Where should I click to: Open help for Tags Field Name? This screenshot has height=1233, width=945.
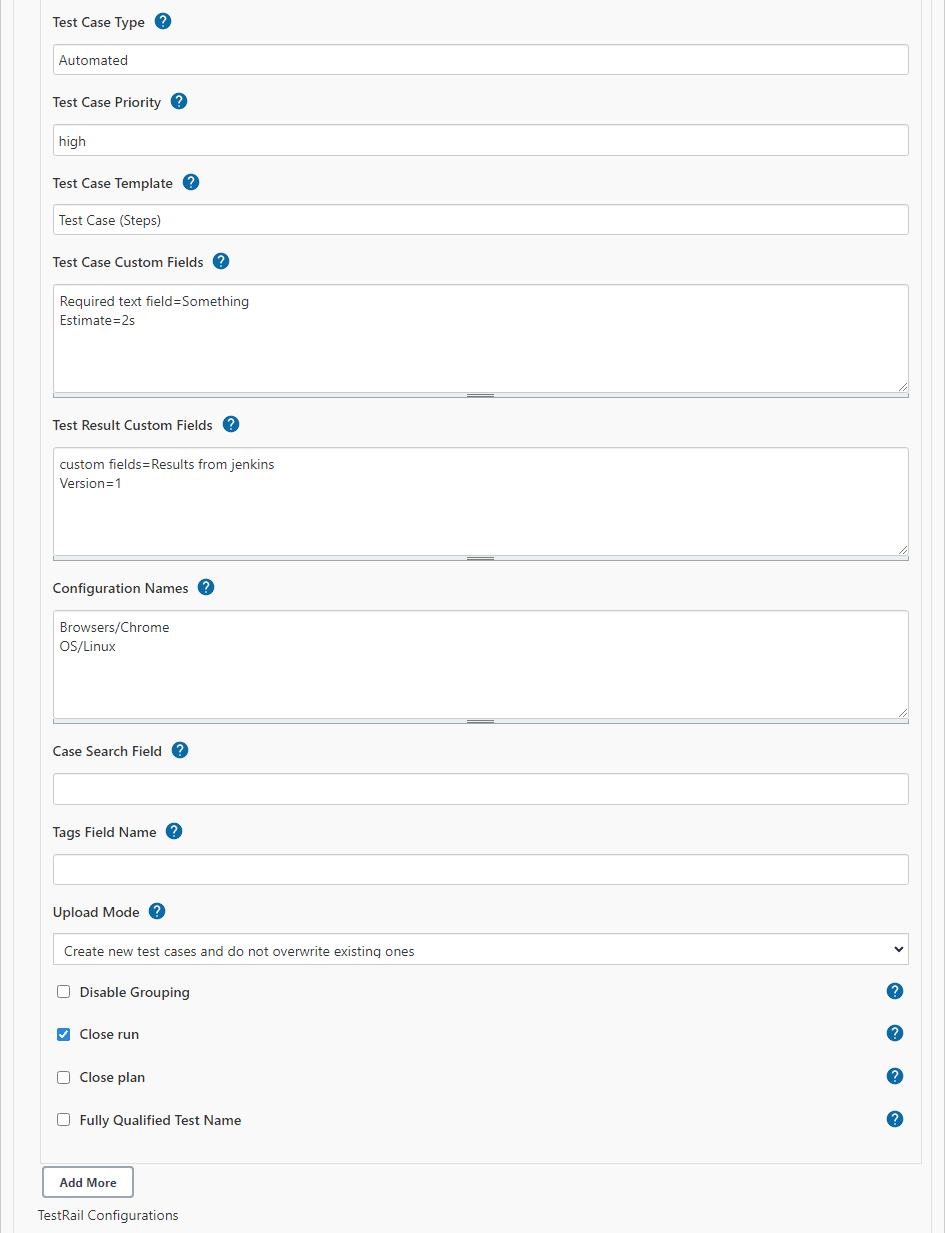coord(174,831)
